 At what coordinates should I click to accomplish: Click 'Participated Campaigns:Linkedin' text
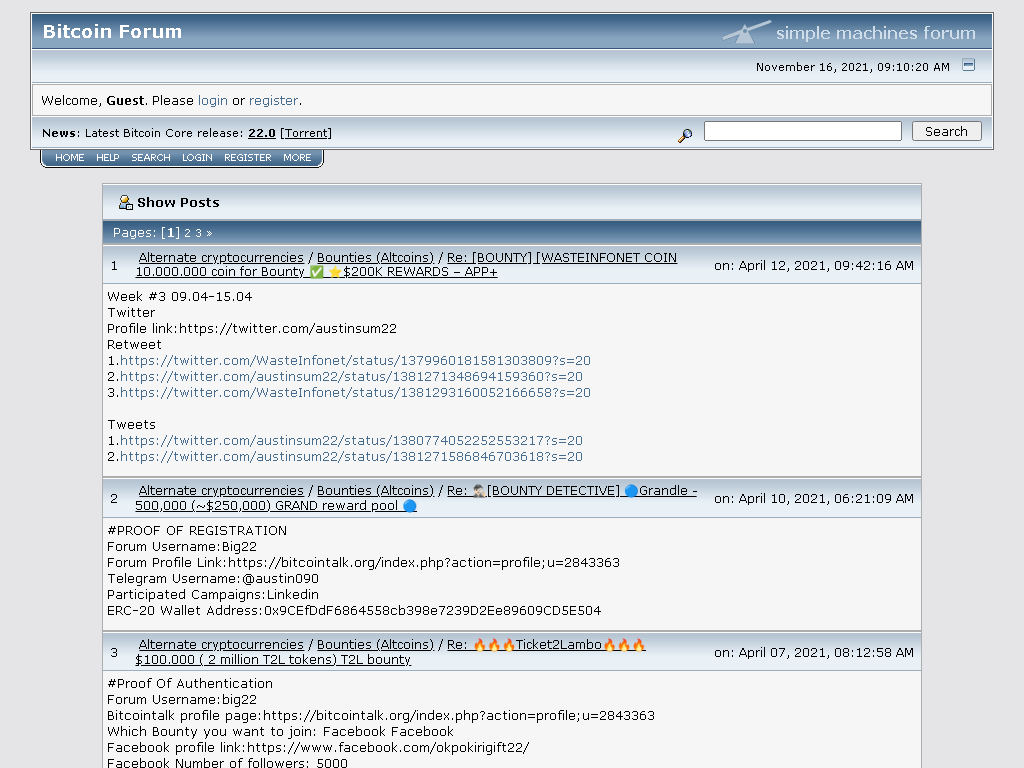(x=213, y=595)
